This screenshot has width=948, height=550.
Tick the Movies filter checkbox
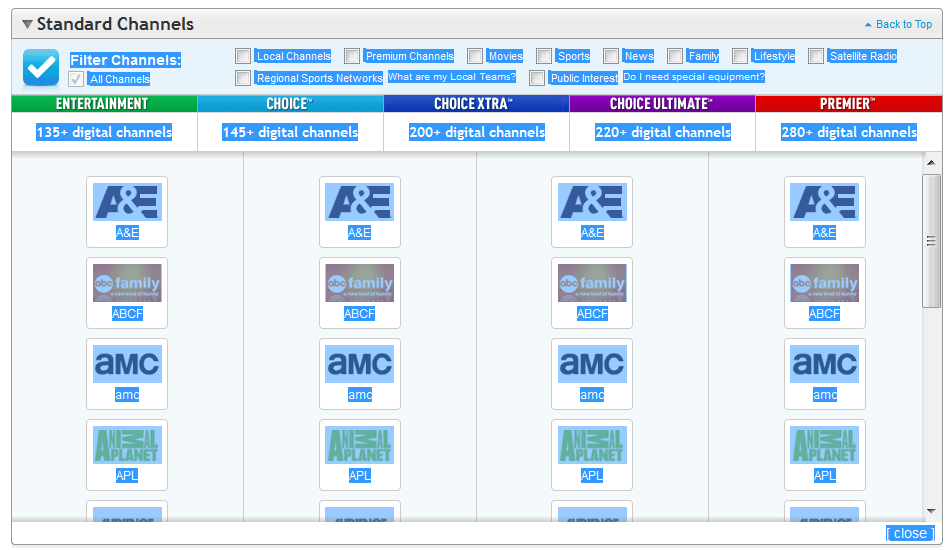[x=475, y=56]
